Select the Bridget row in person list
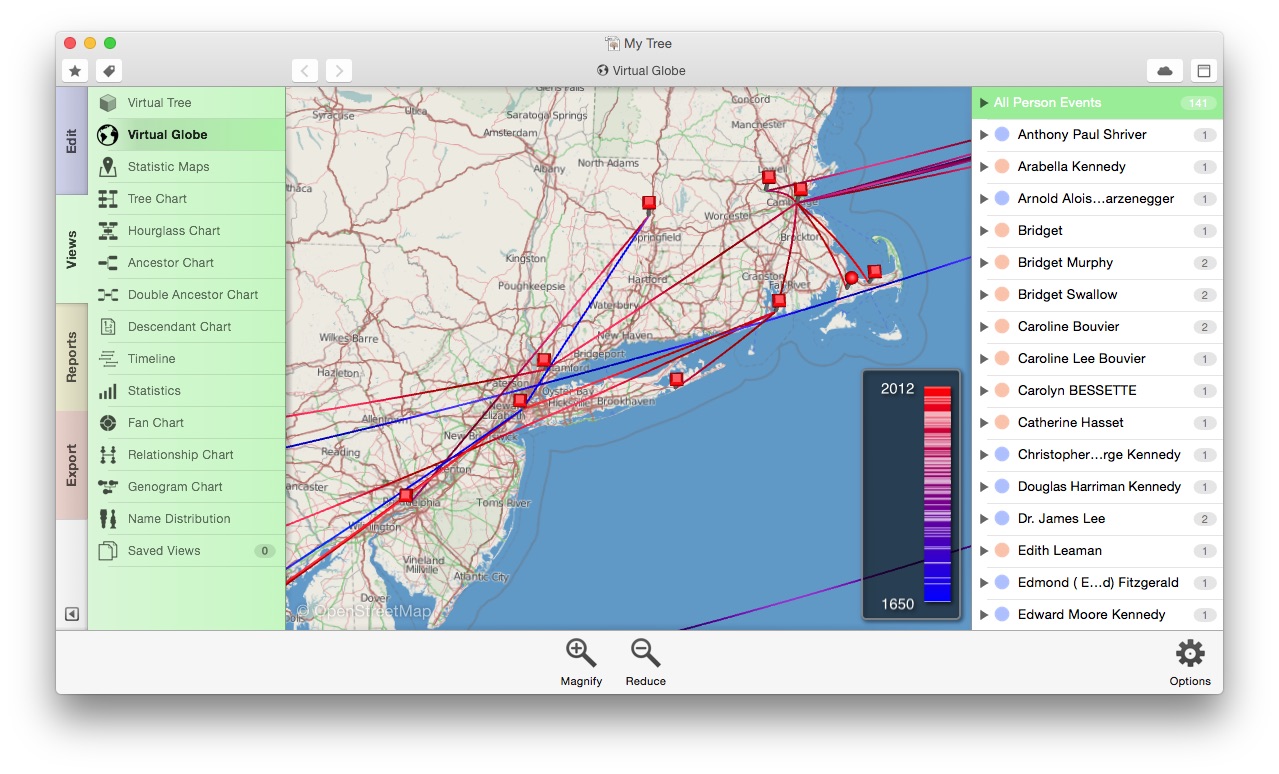 point(1097,231)
